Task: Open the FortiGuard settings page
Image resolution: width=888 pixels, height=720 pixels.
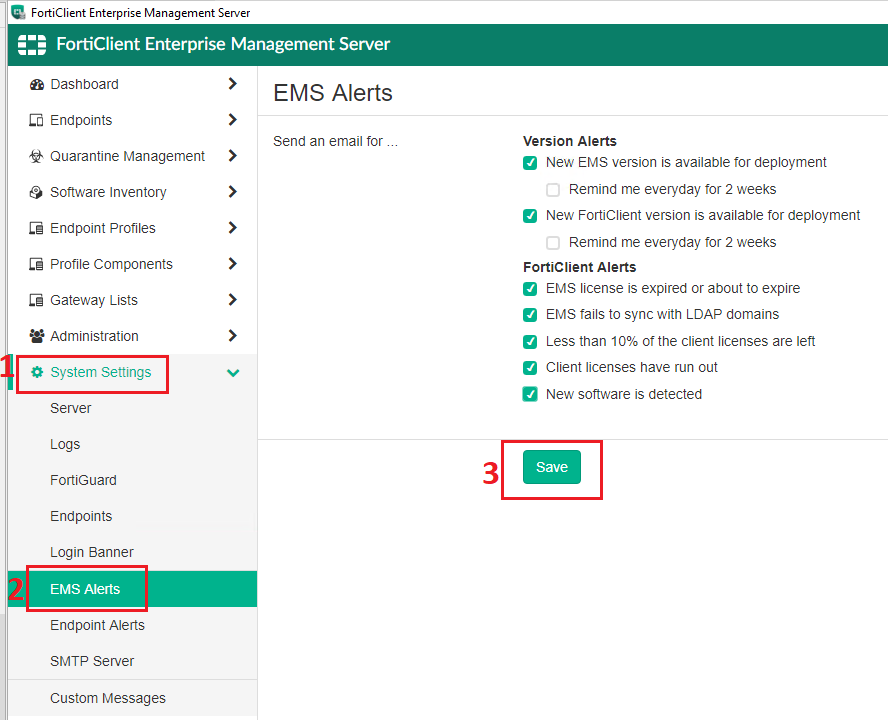Action: pos(83,480)
